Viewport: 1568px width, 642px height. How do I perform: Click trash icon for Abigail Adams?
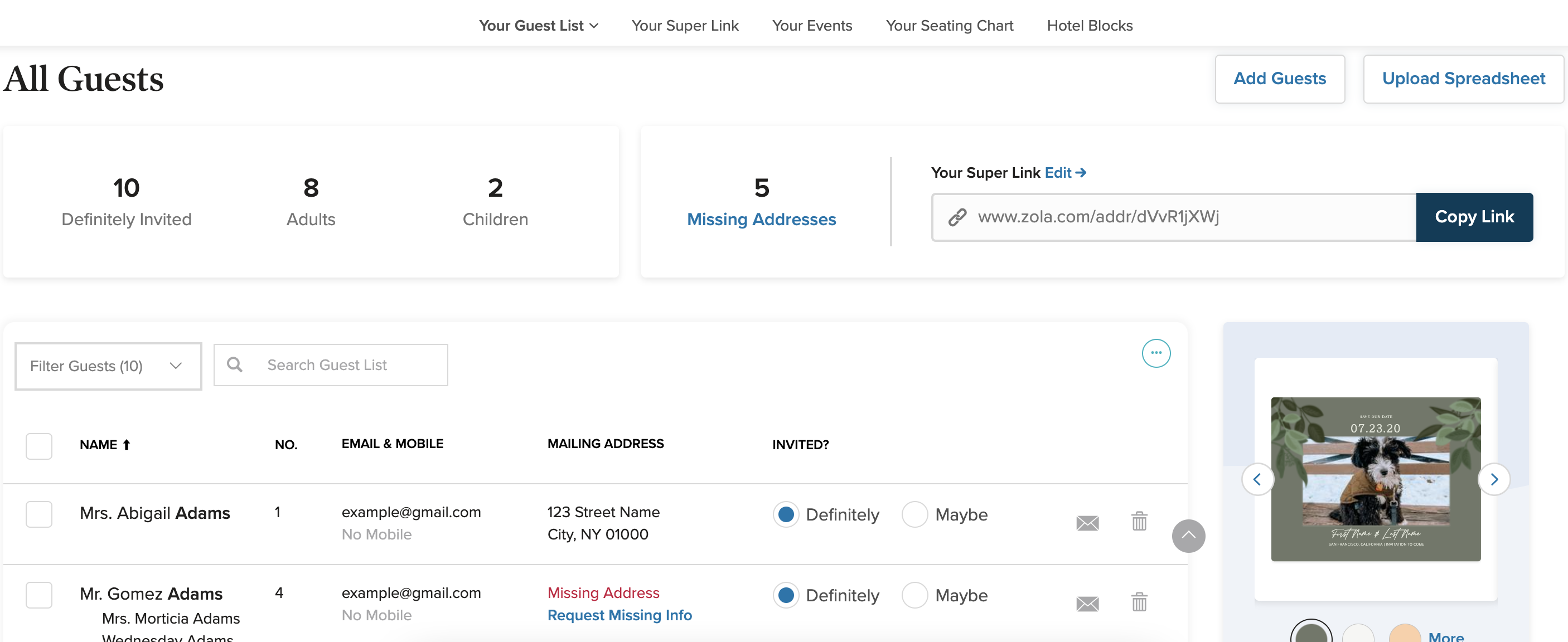[x=1139, y=522]
